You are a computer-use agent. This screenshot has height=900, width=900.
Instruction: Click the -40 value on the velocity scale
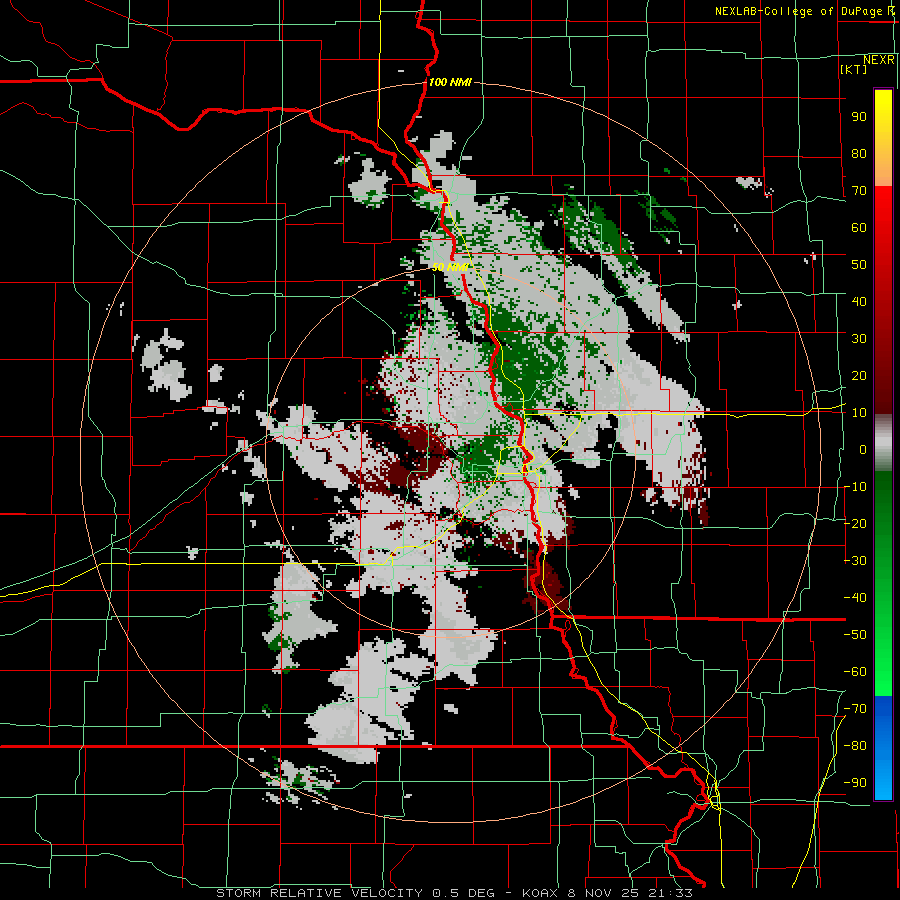click(x=855, y=598)
